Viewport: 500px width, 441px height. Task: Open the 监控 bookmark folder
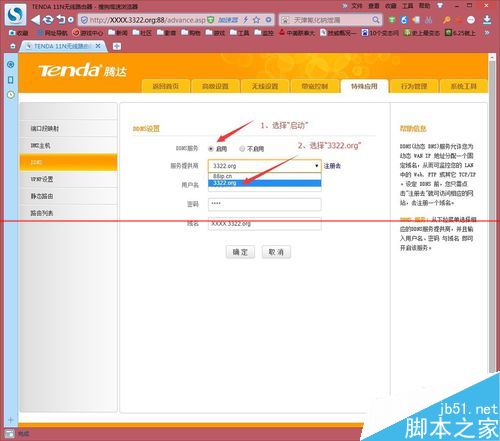264,33
